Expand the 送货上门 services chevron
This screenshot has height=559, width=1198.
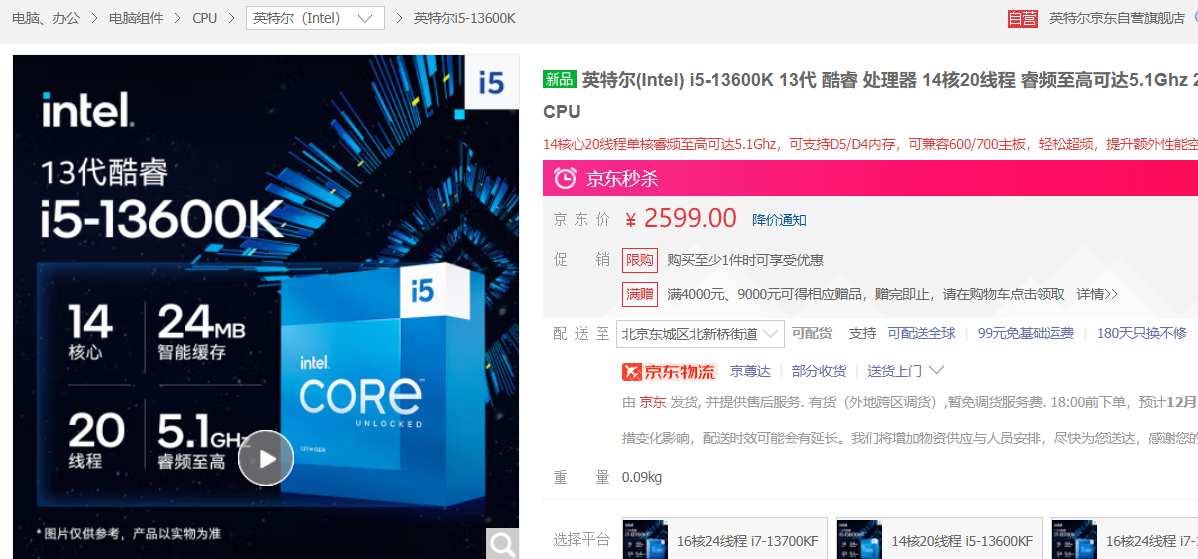[936, 371]
